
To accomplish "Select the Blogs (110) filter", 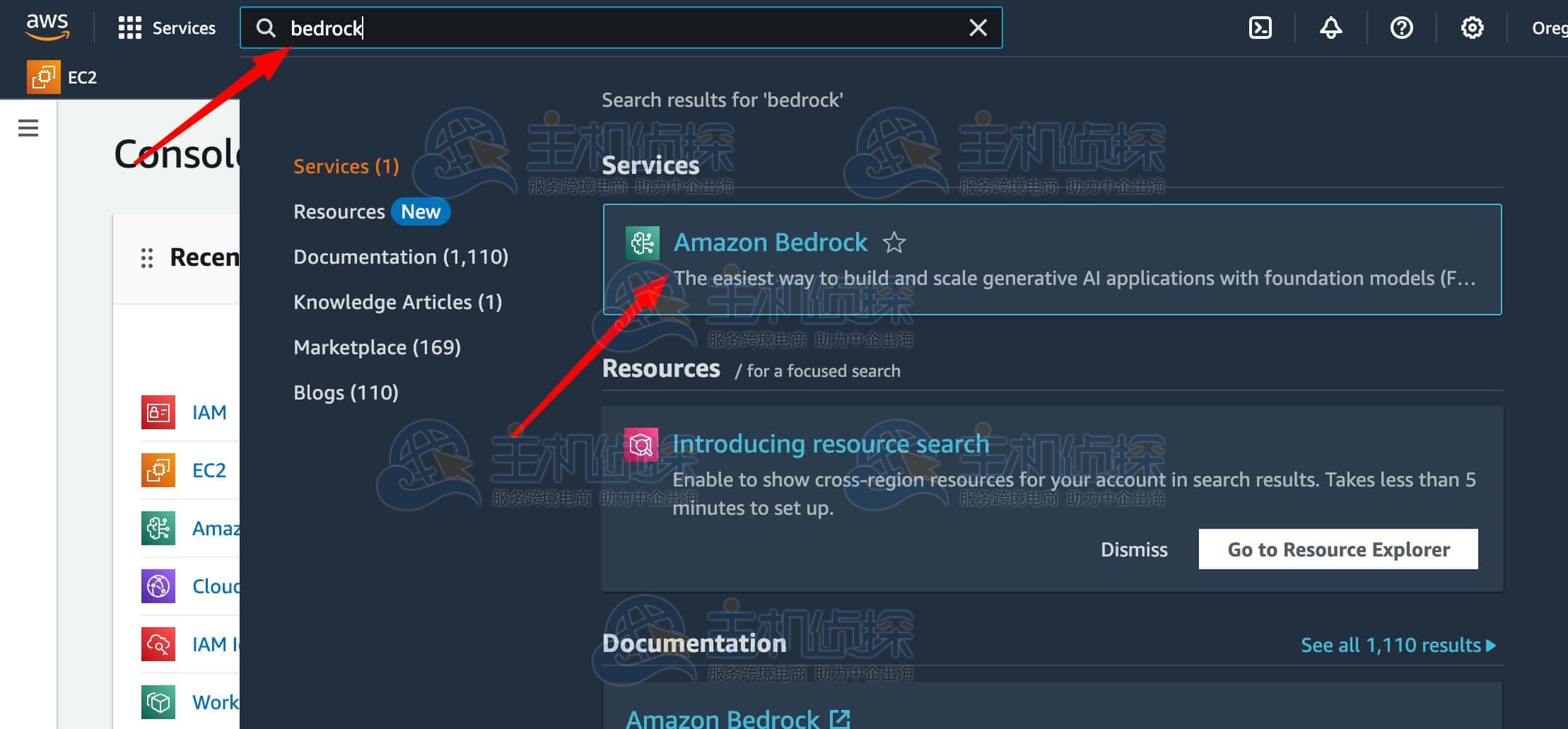I will click(346, 392).
